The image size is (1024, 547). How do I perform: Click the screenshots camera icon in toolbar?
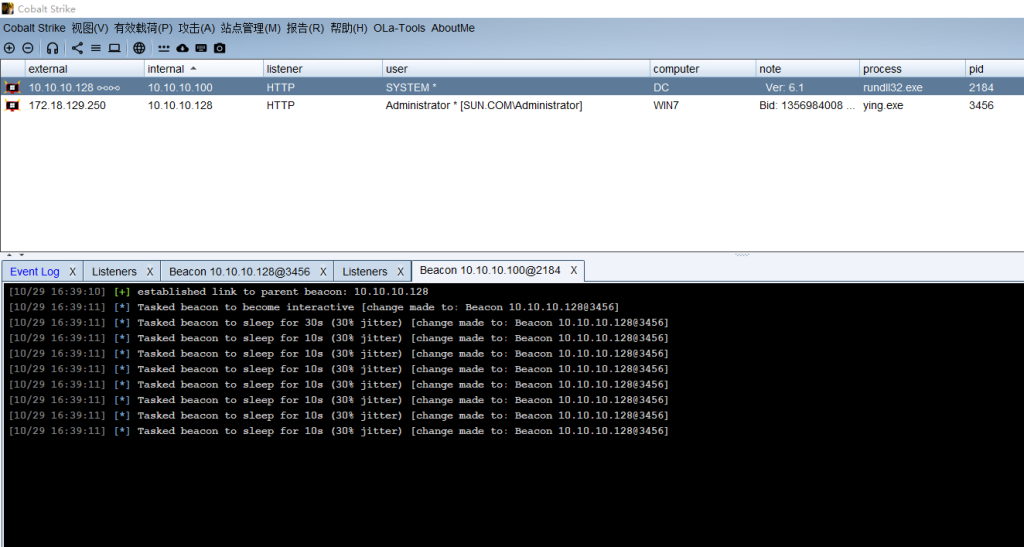(219, 48)
